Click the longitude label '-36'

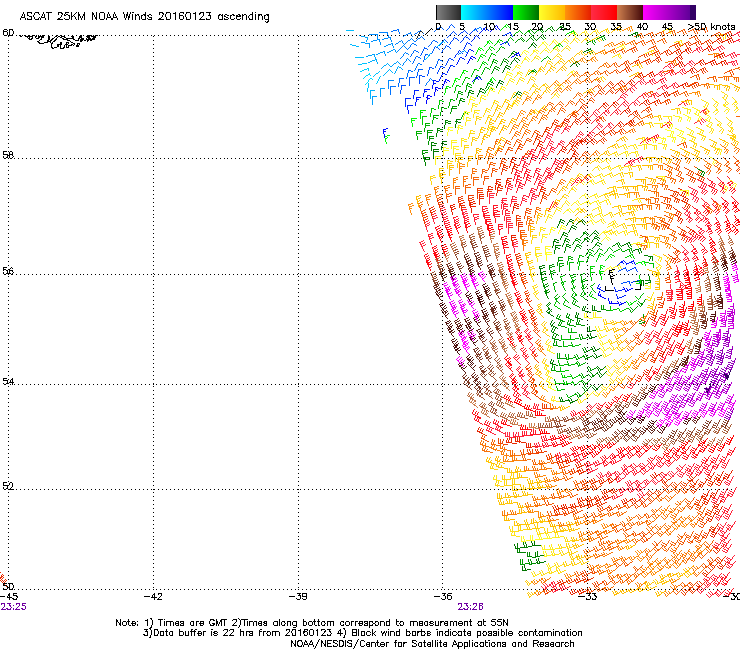(443, 597)
